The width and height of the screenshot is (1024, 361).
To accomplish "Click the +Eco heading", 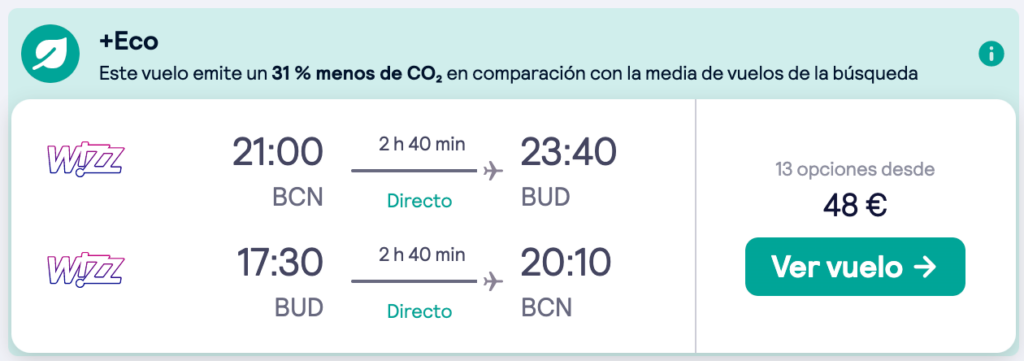I will click(129, 41).
